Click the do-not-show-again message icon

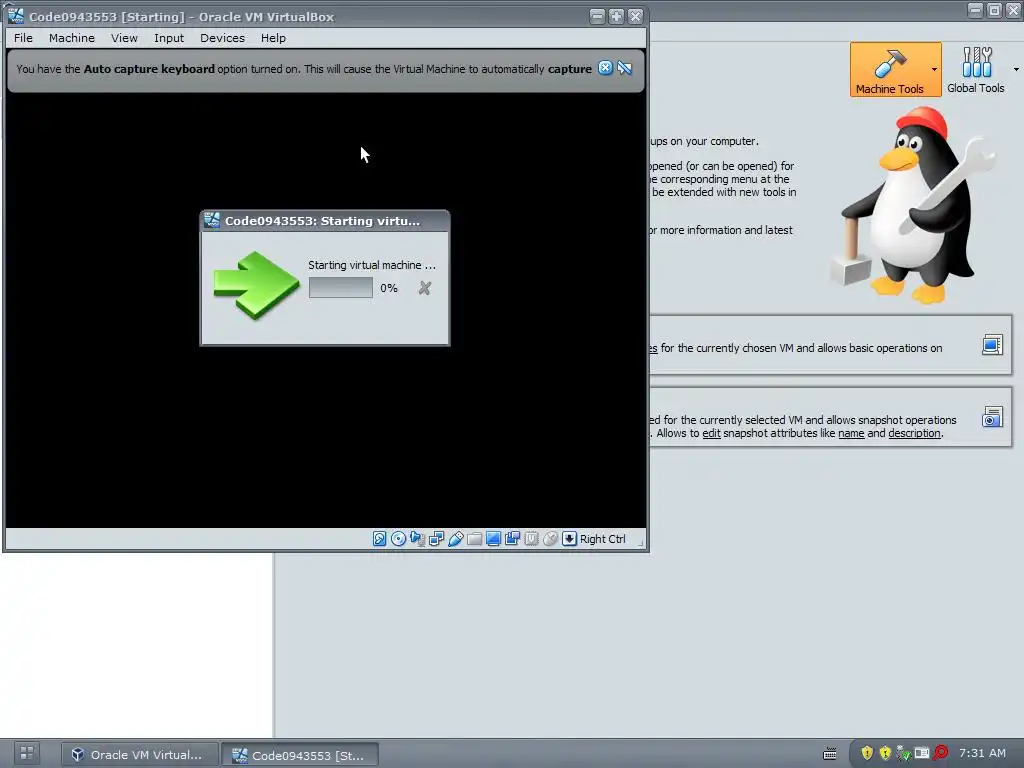[625, 68]
